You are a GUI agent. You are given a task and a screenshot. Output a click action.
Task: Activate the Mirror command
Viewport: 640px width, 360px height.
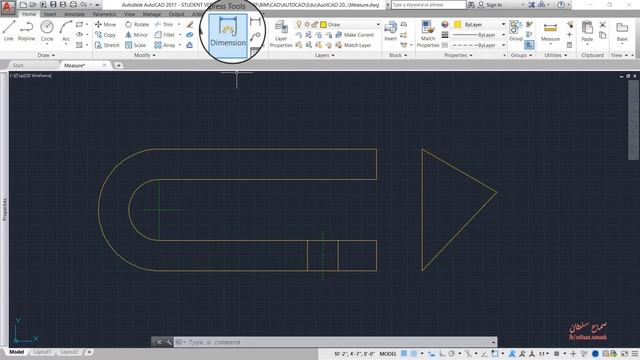click(136, 35)
